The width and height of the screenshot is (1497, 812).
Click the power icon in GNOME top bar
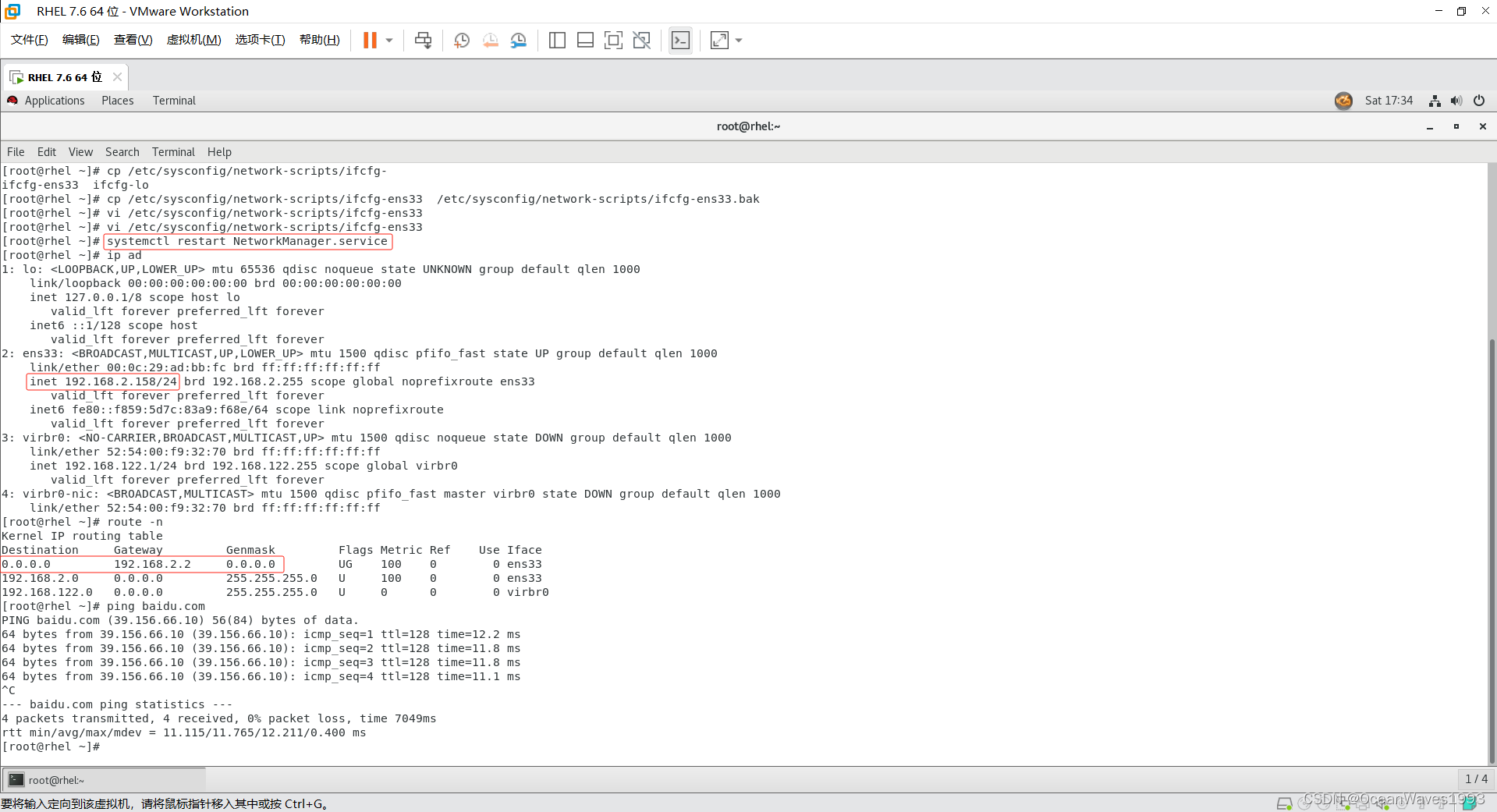click(x=1479, y=101)
